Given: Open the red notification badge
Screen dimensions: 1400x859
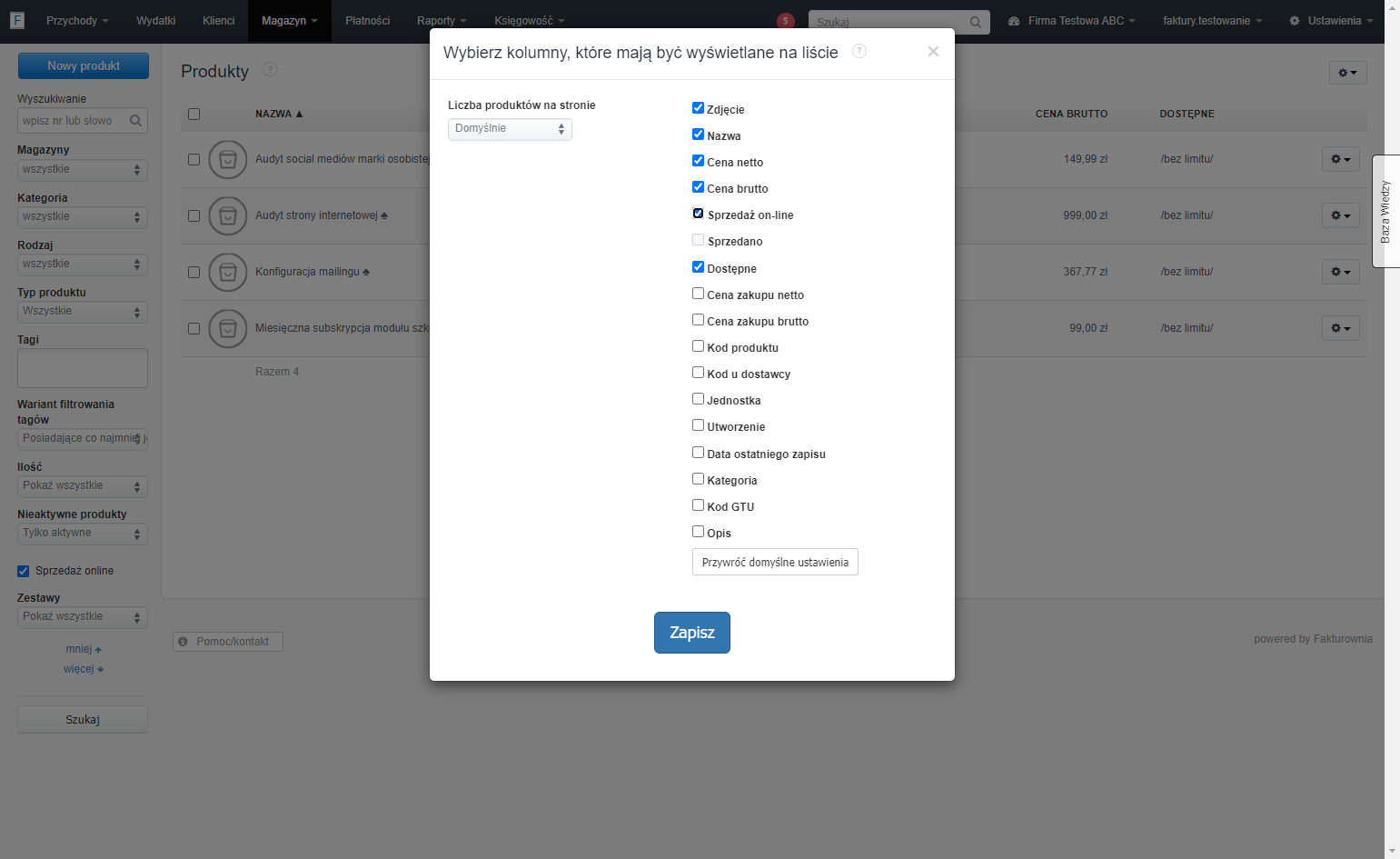Looking at the screenshot, I should click(786, 21).
